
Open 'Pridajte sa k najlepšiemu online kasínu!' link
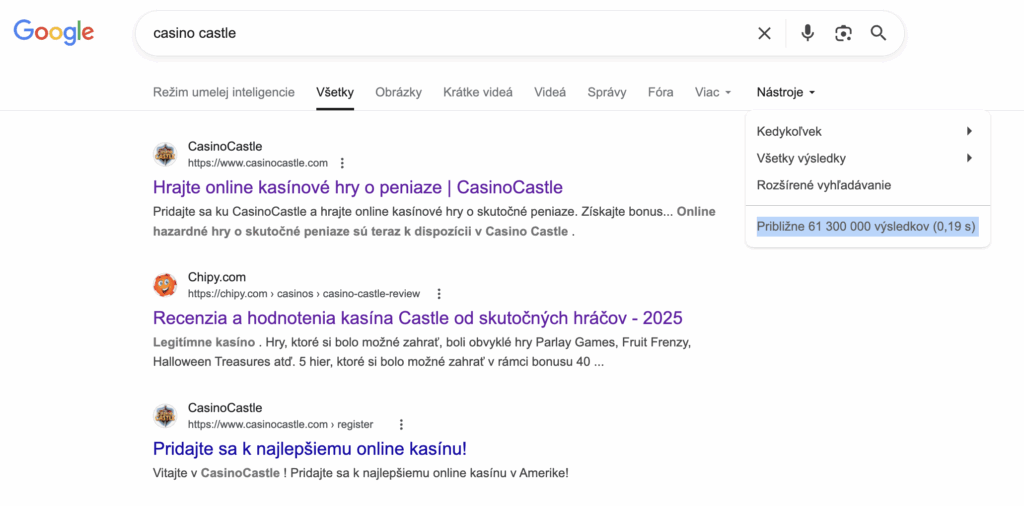(309, 448)
